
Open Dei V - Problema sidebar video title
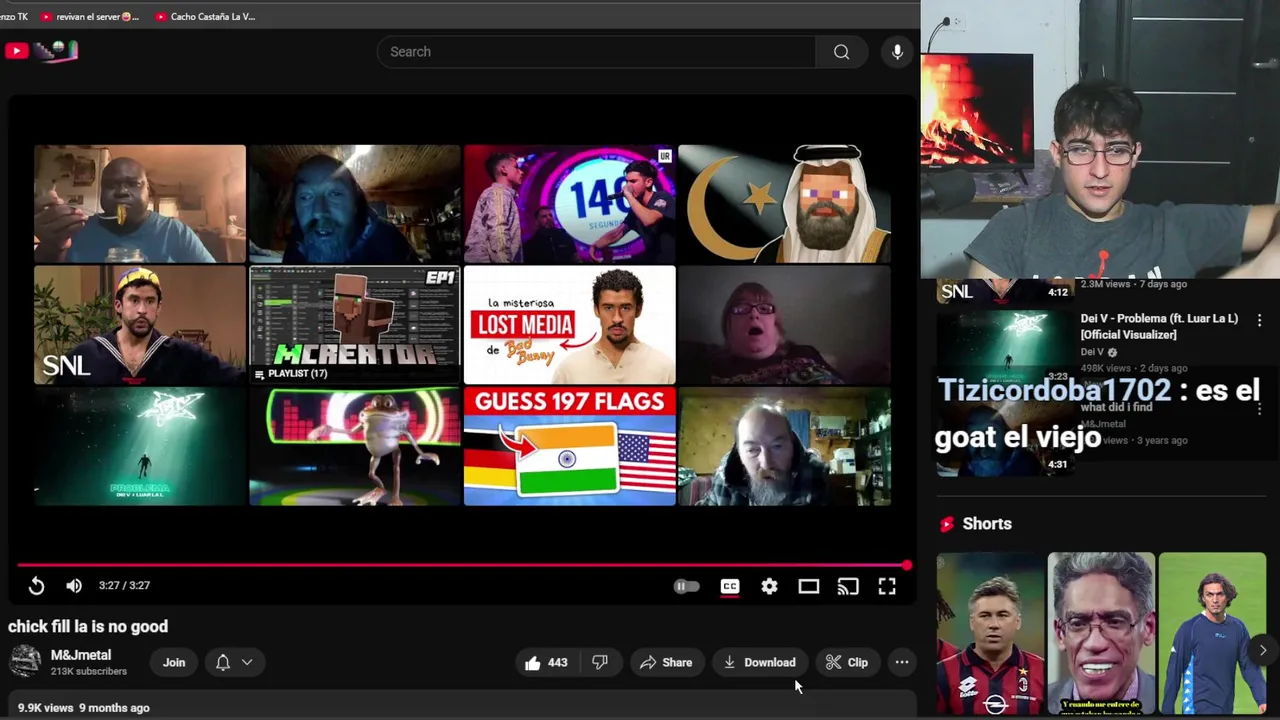click(1159, 326)
